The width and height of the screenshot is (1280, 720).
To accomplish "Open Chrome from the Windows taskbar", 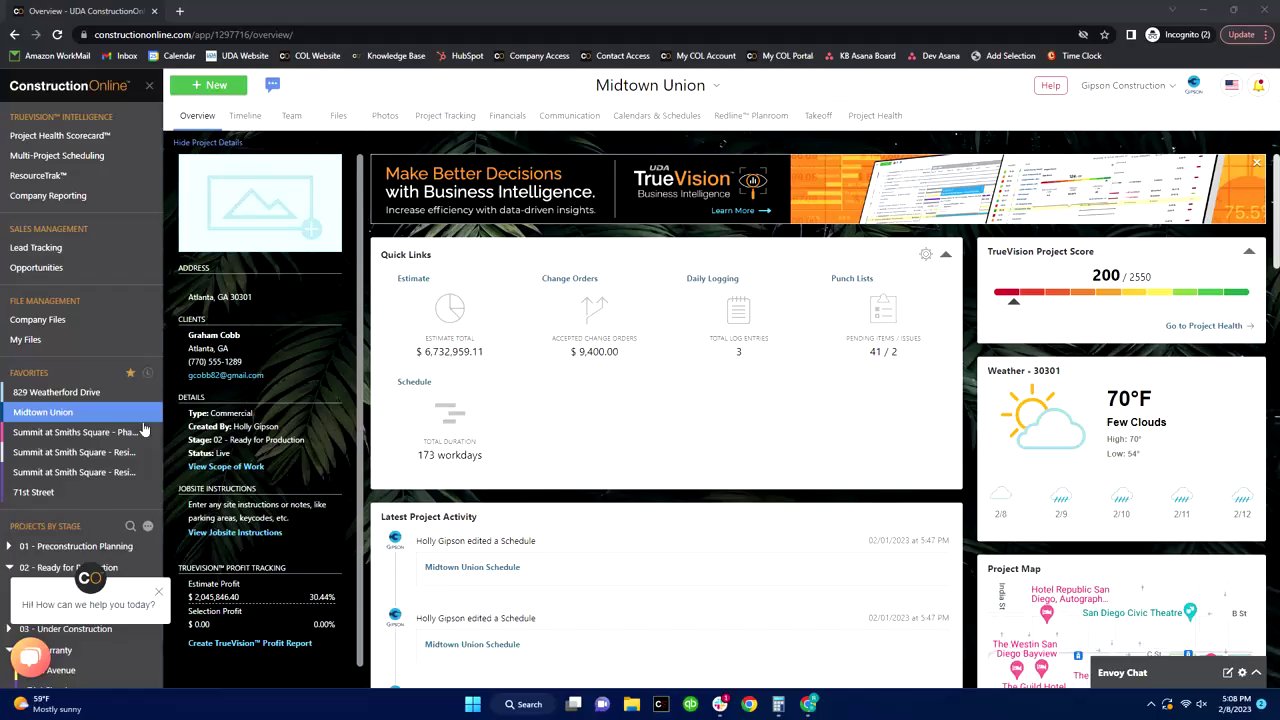I will (x=749, y=704).
